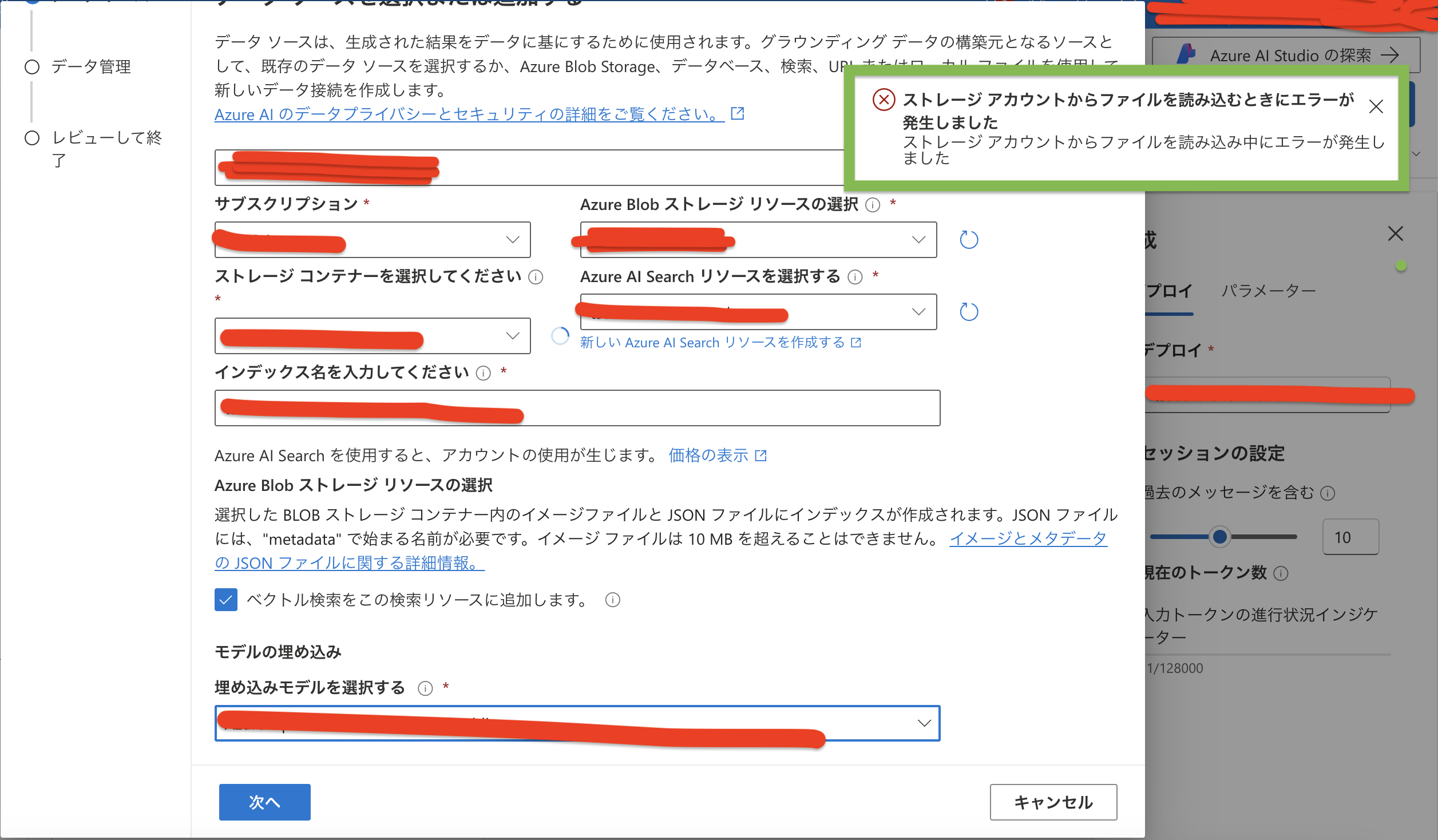Click the past messages slider handle
Image resolution: width=1438 pixels, height=840 pixels.
click(1219, 537)
